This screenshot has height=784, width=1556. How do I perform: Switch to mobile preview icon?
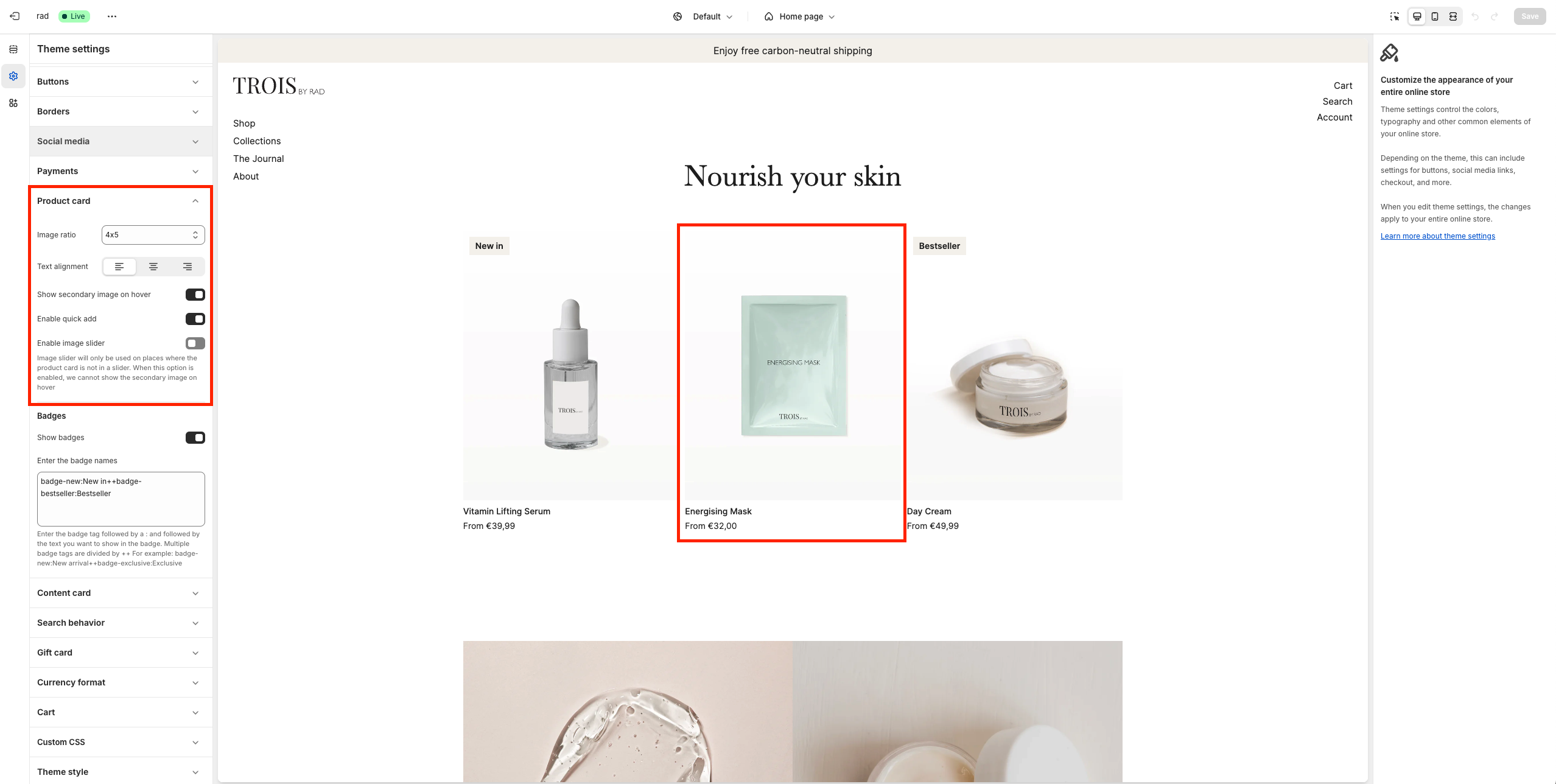tap(1435, 16)
